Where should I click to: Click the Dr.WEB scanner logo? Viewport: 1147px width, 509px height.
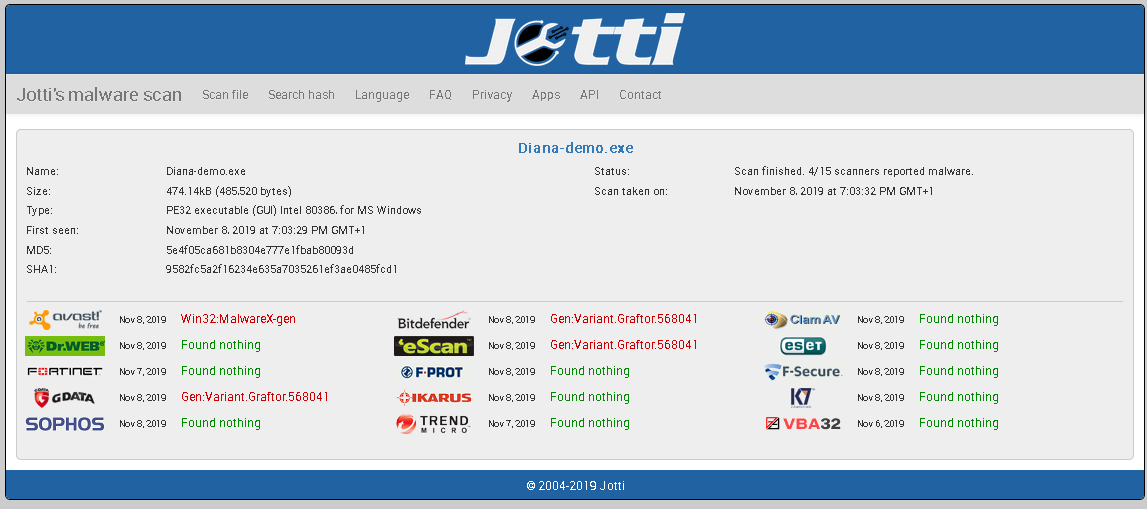(65, 345)
